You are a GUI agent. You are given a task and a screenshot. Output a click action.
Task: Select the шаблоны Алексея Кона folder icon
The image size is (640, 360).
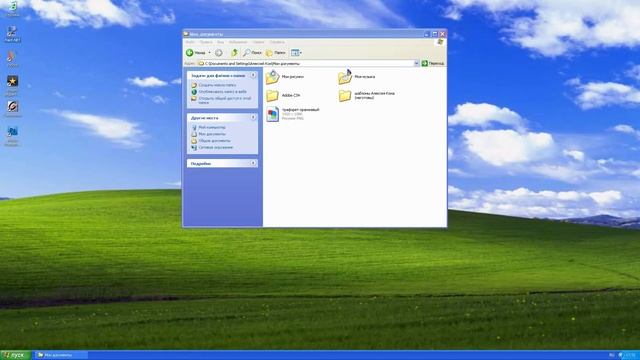pyautogui.click(x=345, y=96)
